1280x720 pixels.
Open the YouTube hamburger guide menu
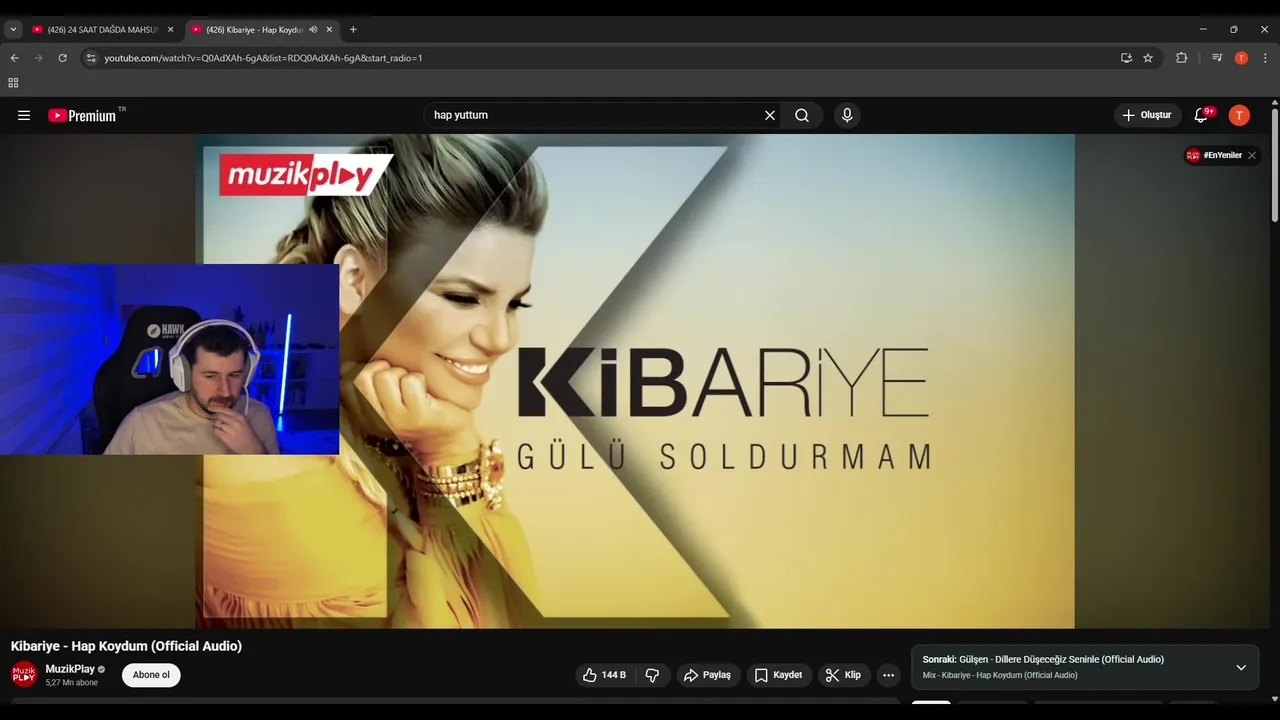coord(24,115)
